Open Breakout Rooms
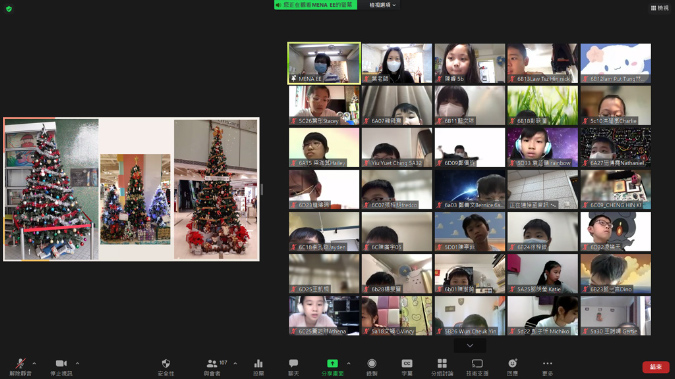This screenshot has height=379, width=675. coord(442,367)
